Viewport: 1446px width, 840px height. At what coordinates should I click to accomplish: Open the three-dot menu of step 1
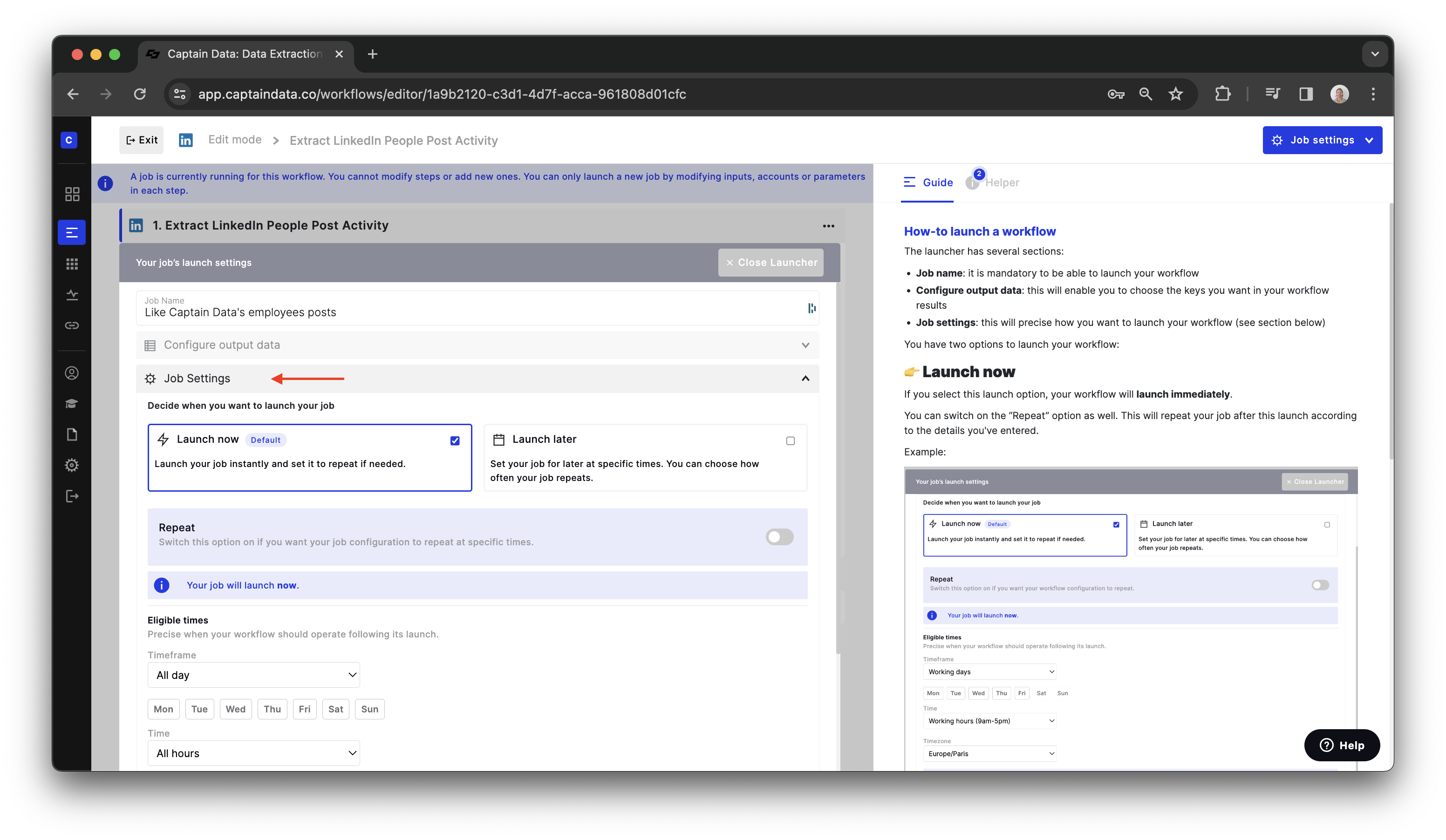click(x=828, y=226)
